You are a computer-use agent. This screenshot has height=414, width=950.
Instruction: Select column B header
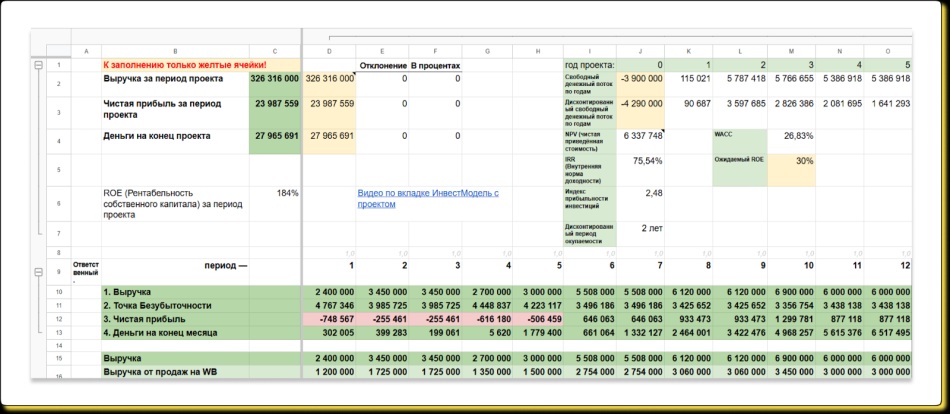[175, 51]
